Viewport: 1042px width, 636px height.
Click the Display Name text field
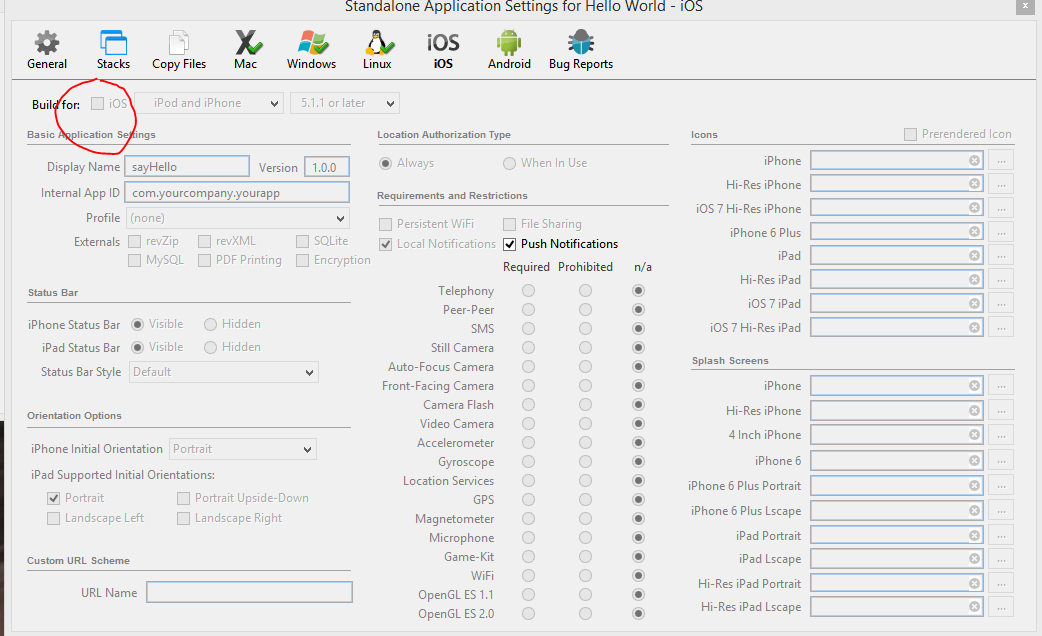tap(186, 167)
